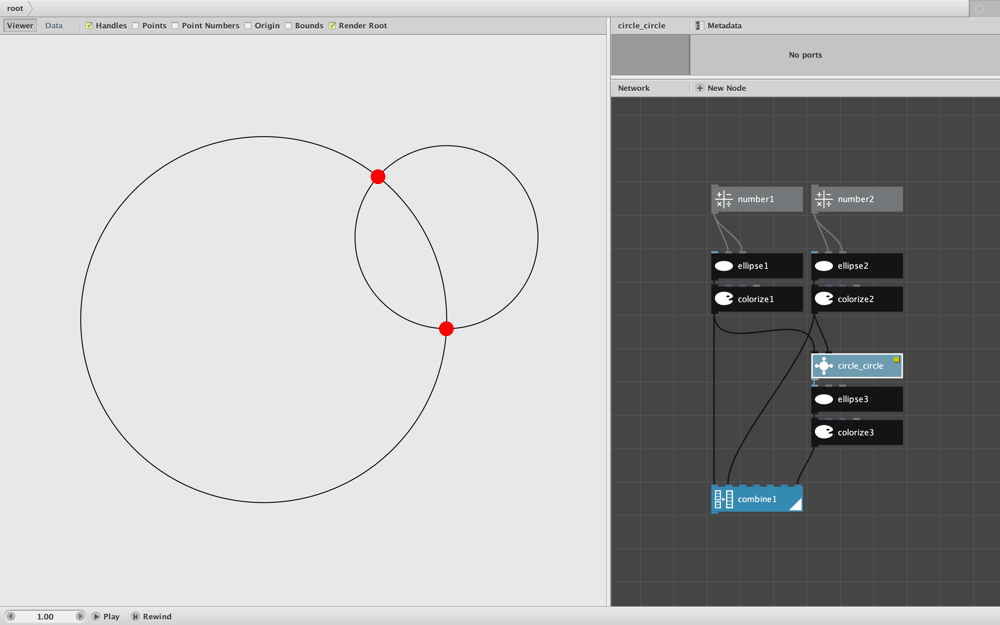1000x625 pixels.
Task: Select the circle_circle node label
Action: [x=860, y=366]
